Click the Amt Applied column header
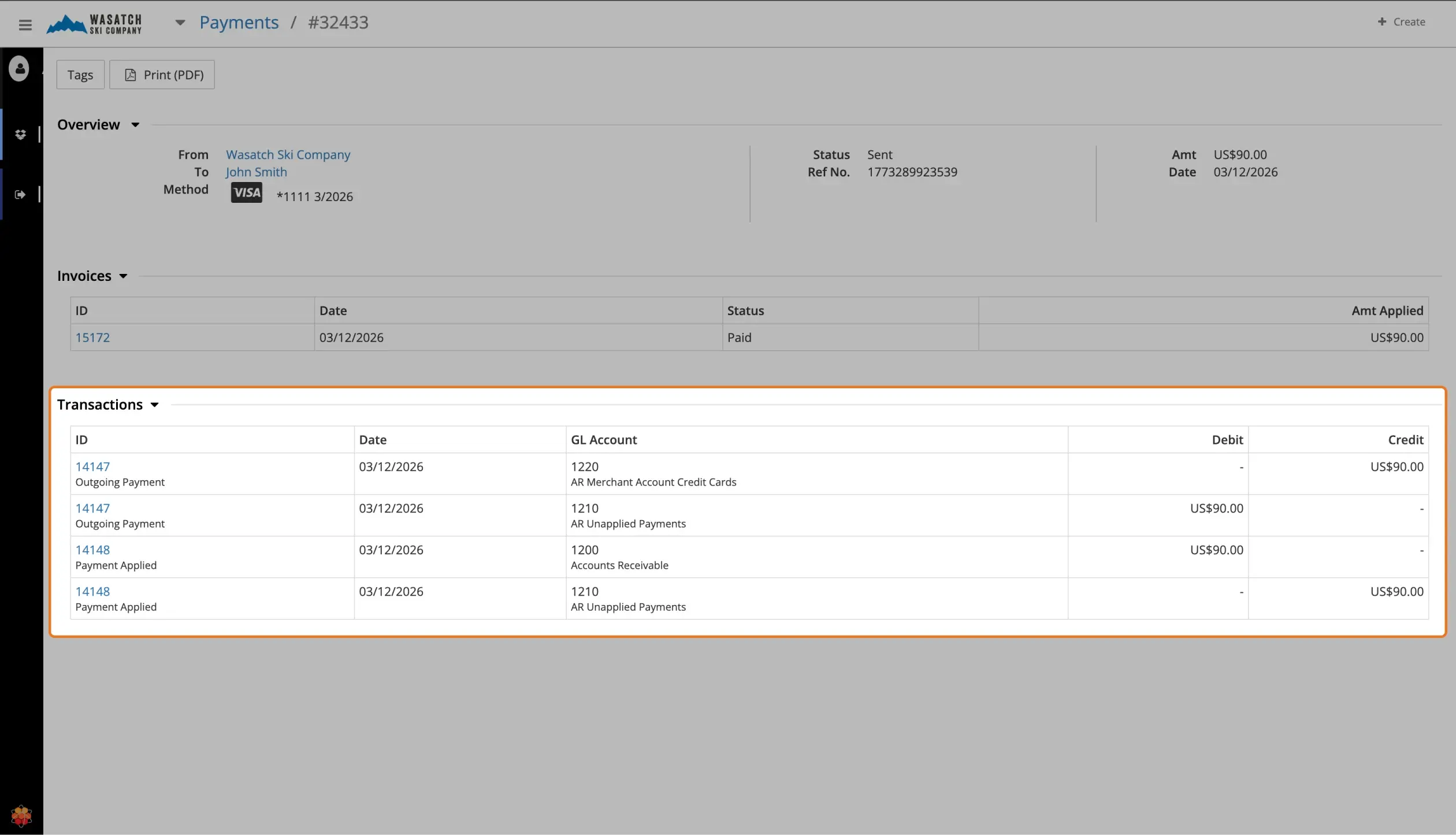Image resolution: width=1456 pixels, height=835 pixels. click(x=1204, y=311)
